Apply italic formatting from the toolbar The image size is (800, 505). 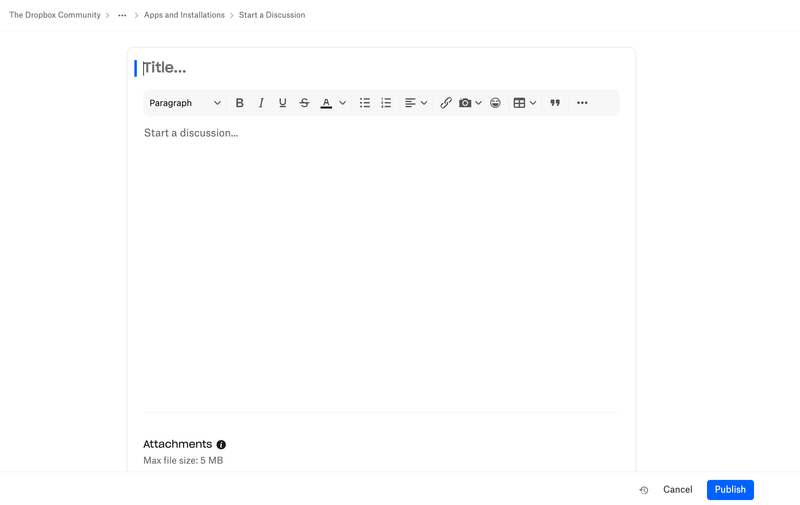261,103
